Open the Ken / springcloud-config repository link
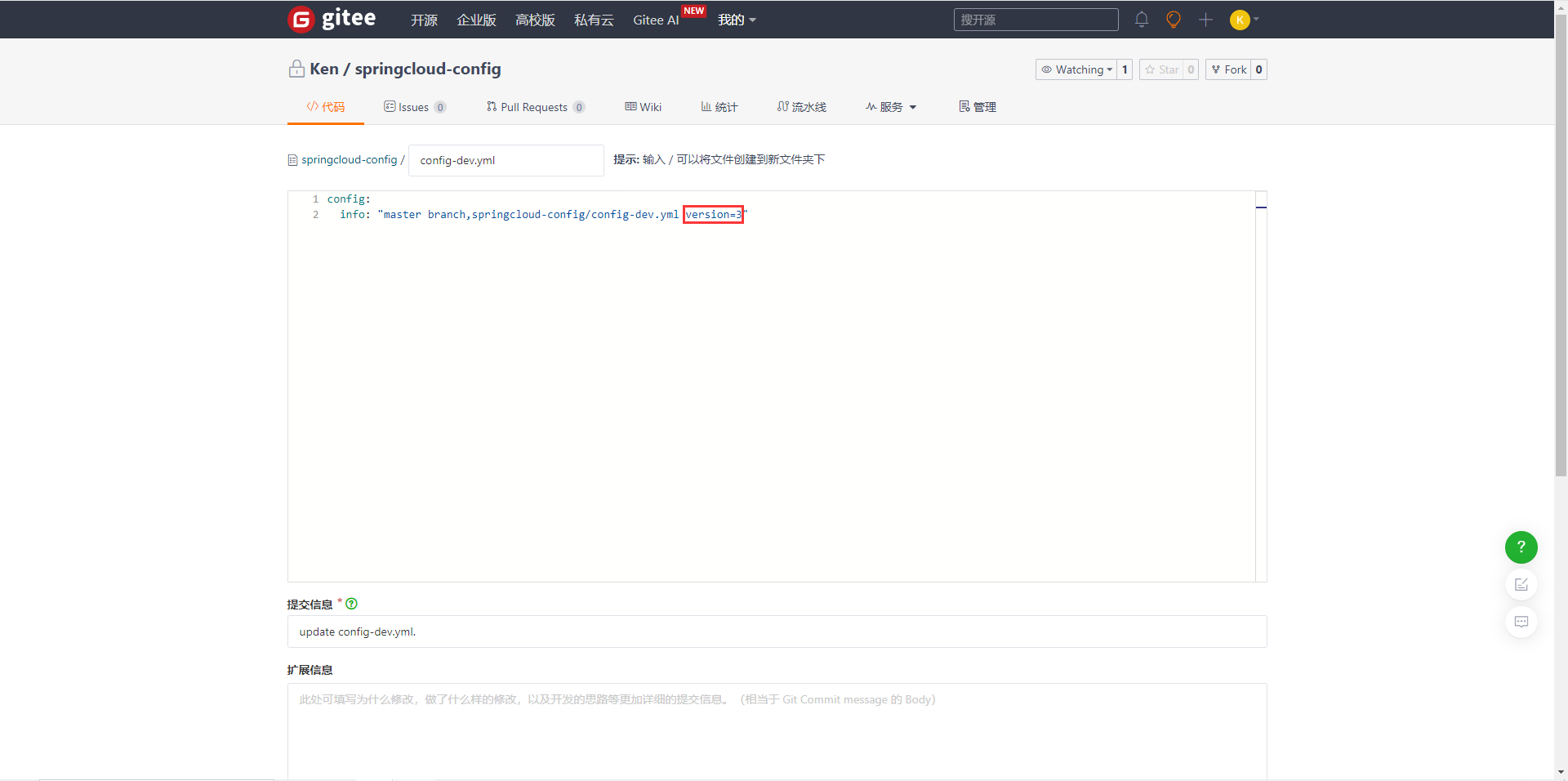The height and width of the screenshot is (781, 1568). tap(406, 69)
